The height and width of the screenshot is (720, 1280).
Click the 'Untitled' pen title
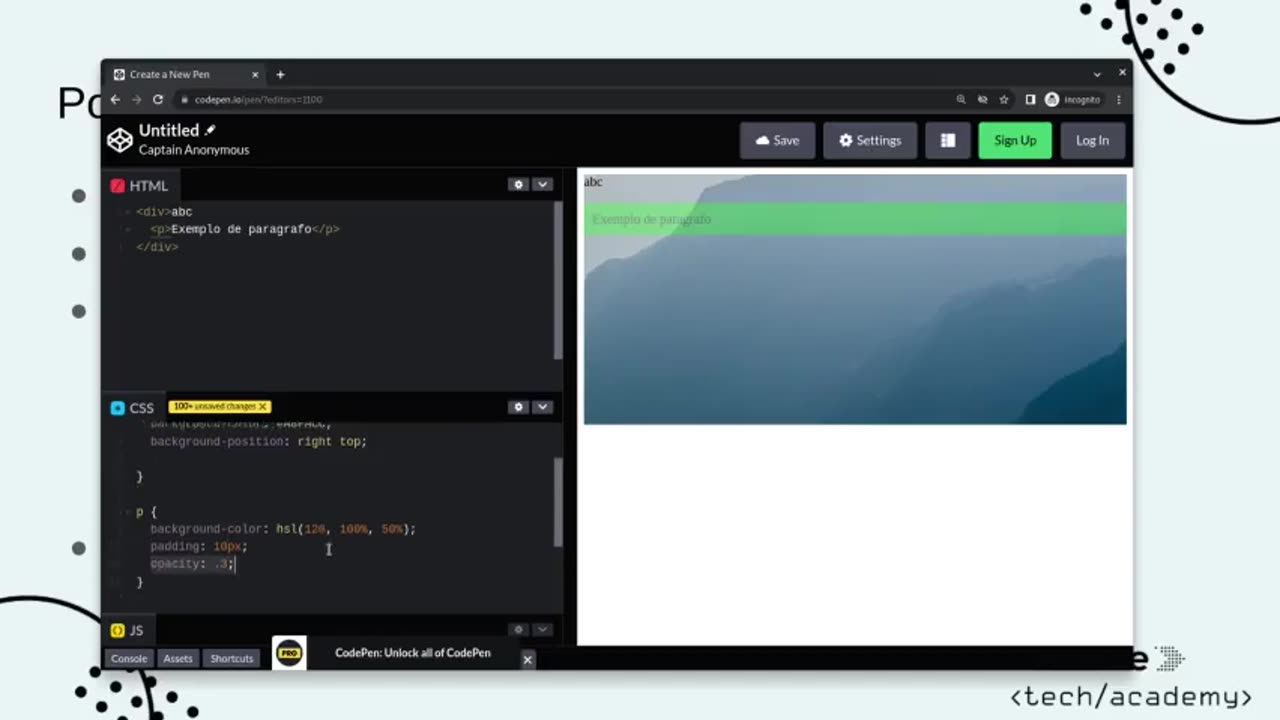click(169, 130)
